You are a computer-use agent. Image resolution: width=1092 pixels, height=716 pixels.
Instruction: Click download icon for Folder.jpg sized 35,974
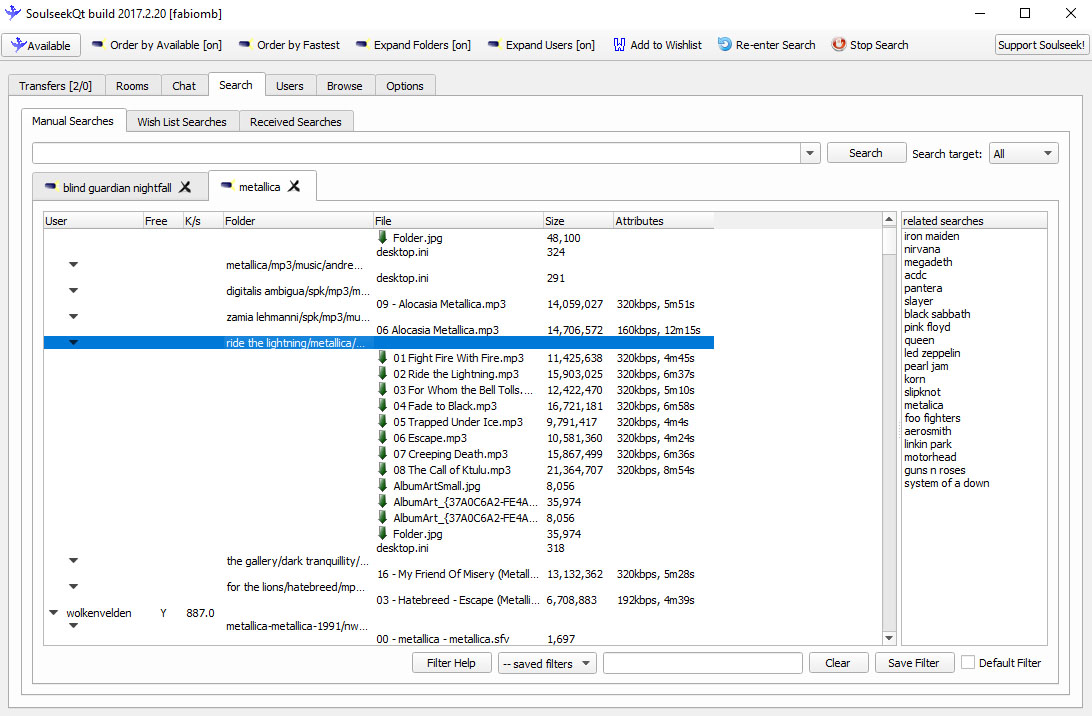pyautogui.click(x=382, y=534)
